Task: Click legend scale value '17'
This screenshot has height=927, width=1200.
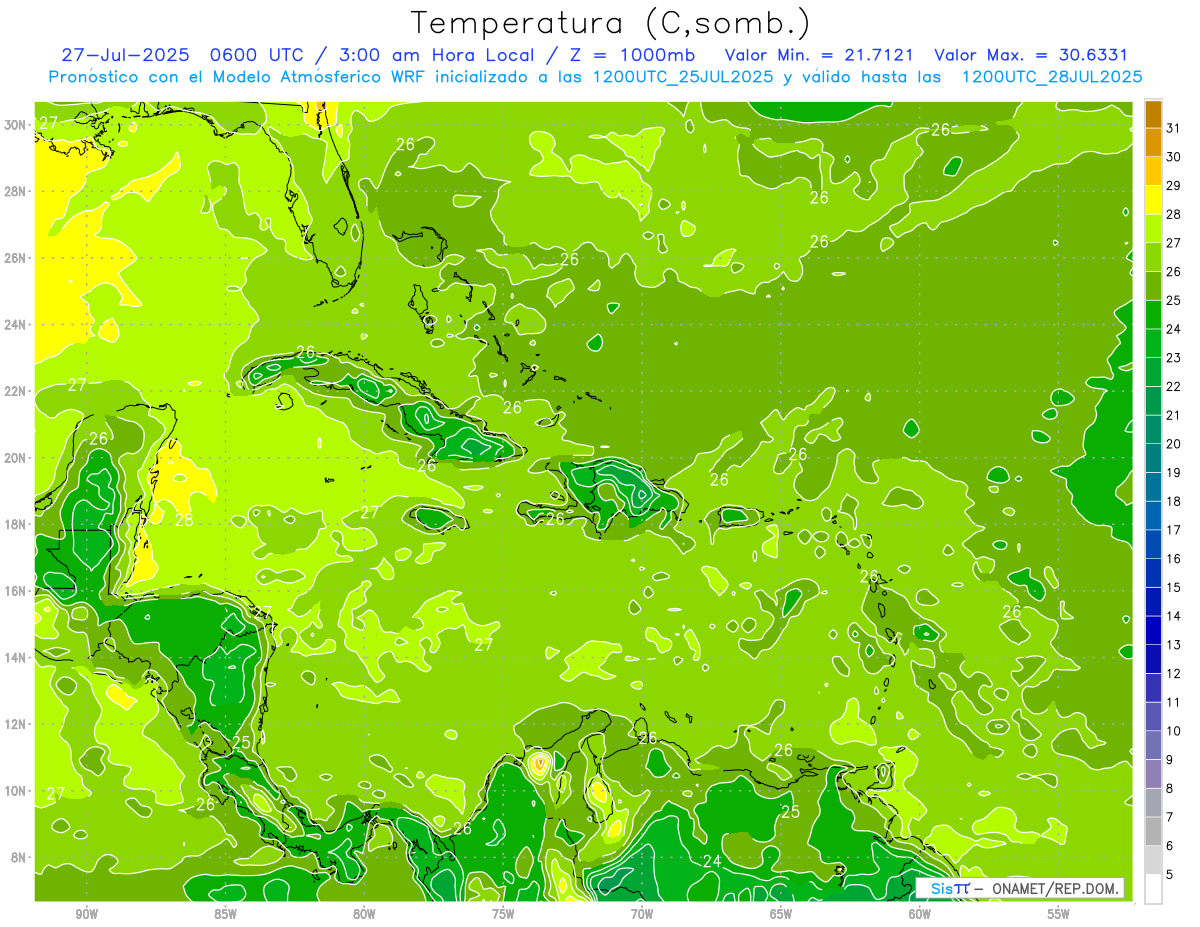Action: click(1175, 530)
